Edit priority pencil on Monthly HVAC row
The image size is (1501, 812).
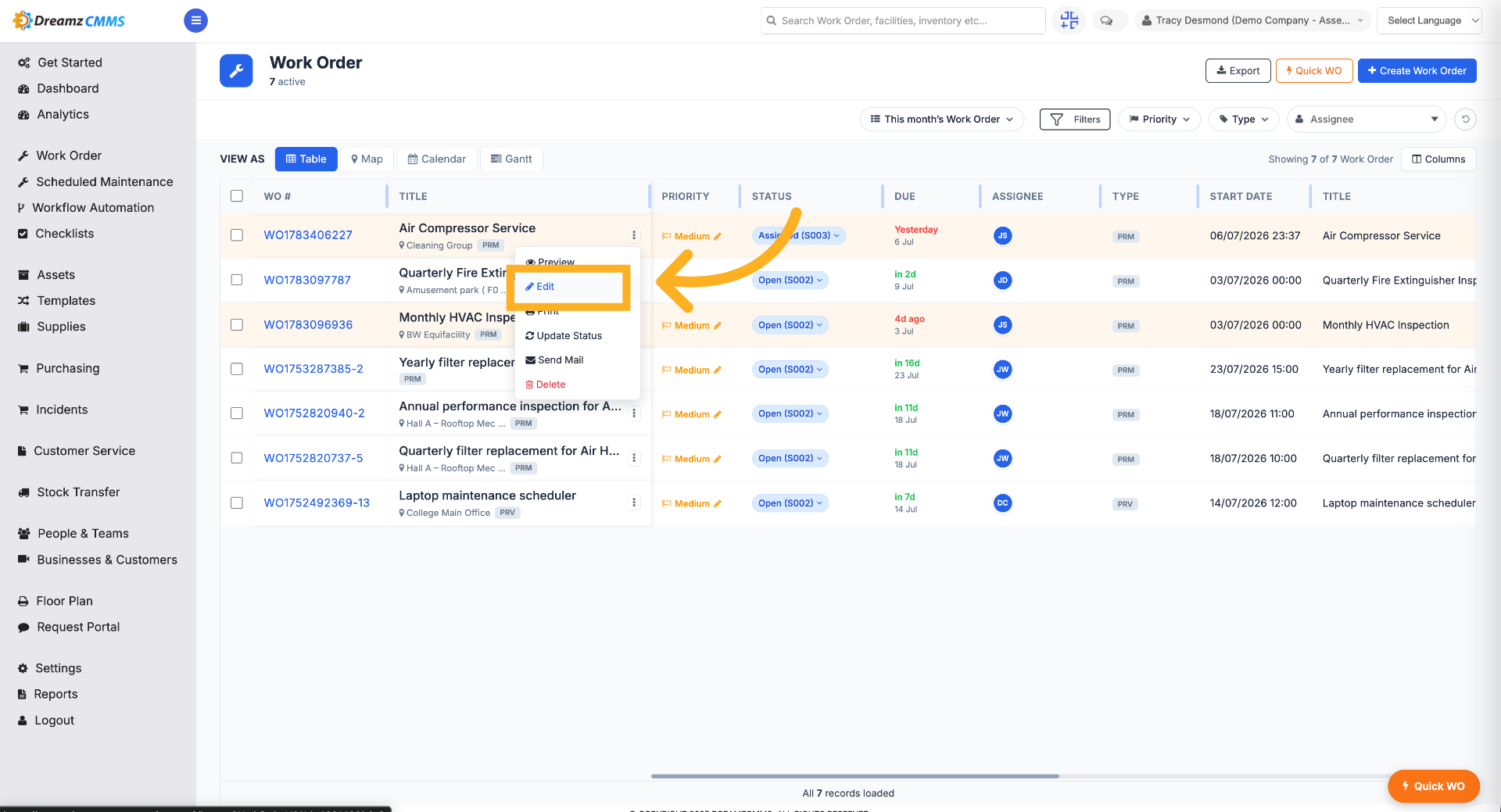(x=718, y=325)
